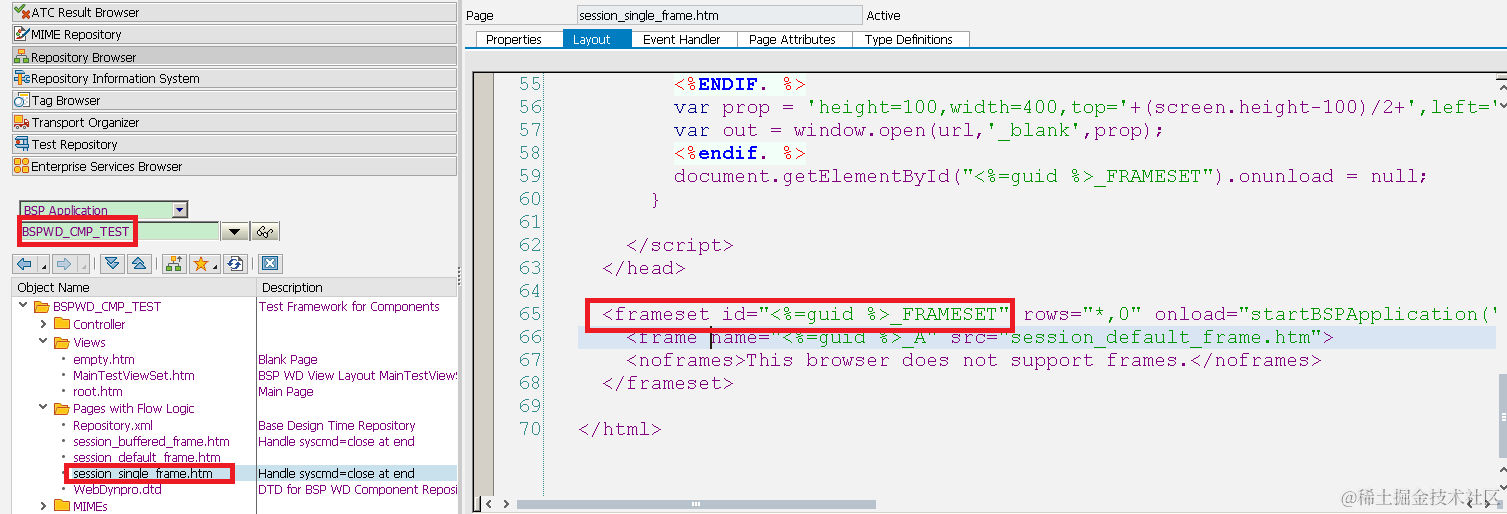Click the Expand all nodes icon

113,264
